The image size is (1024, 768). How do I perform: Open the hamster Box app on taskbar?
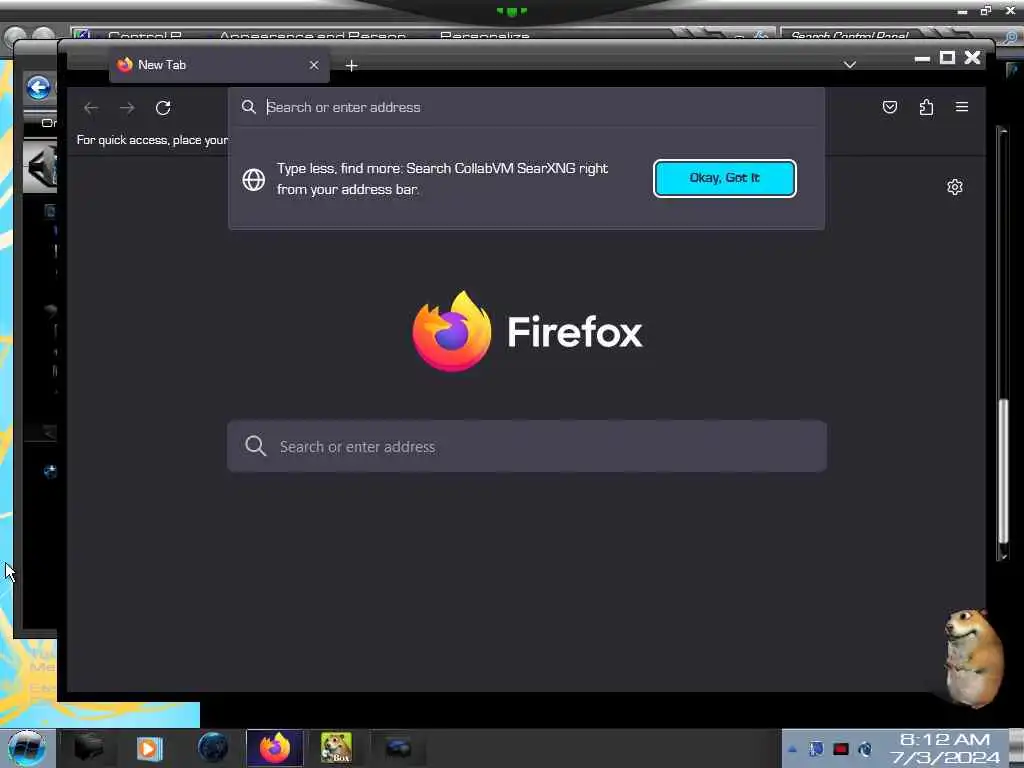(336, 748)
